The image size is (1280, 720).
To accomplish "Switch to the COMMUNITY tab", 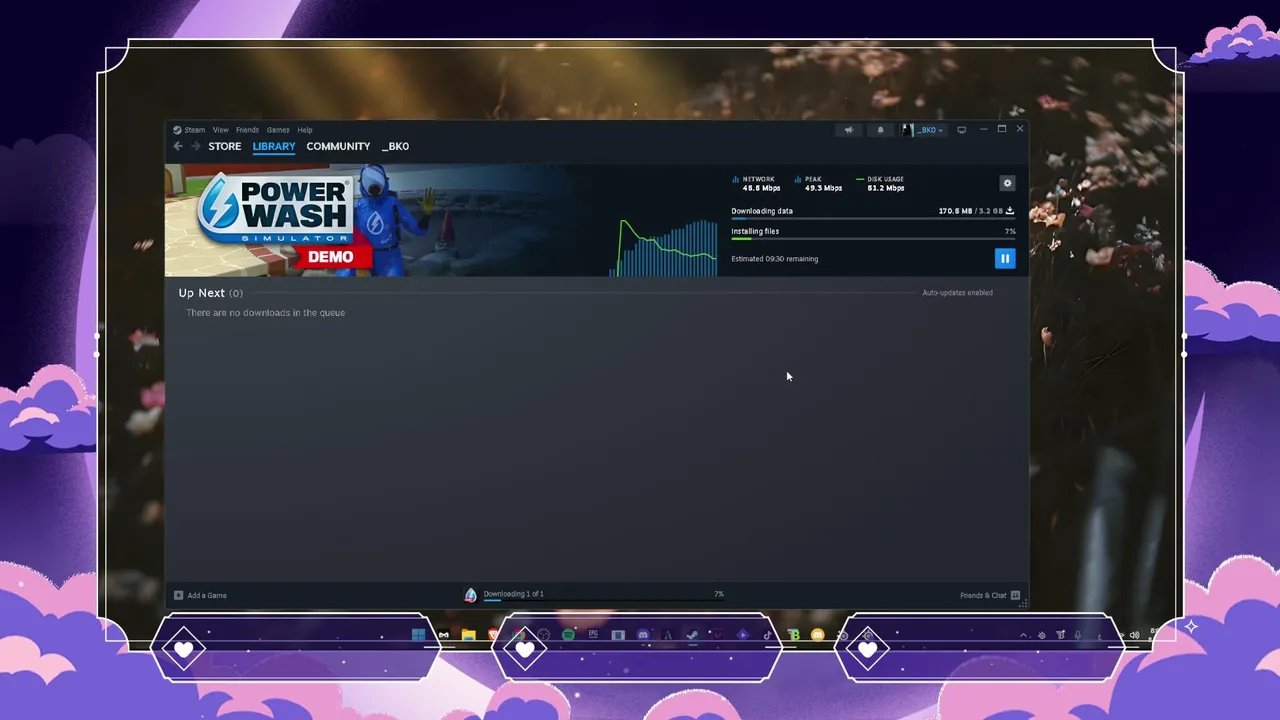I will point(338,146).
